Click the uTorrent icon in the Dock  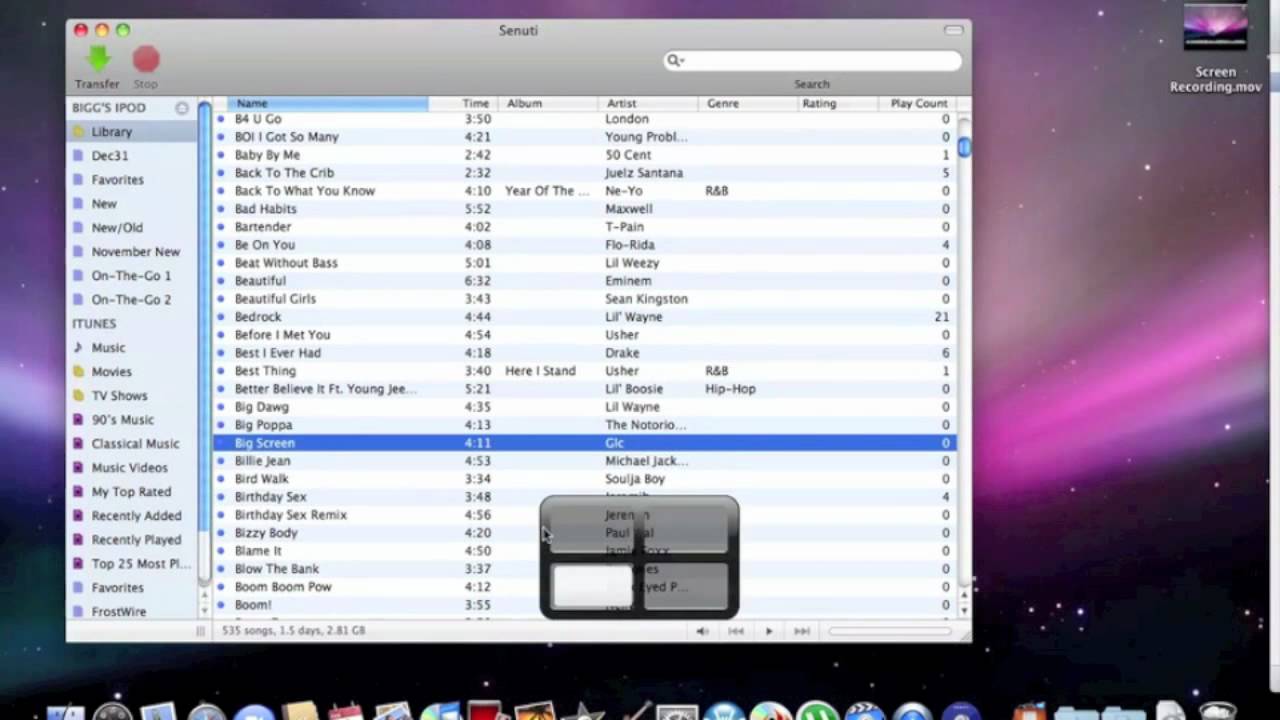[x=818, y=711]
